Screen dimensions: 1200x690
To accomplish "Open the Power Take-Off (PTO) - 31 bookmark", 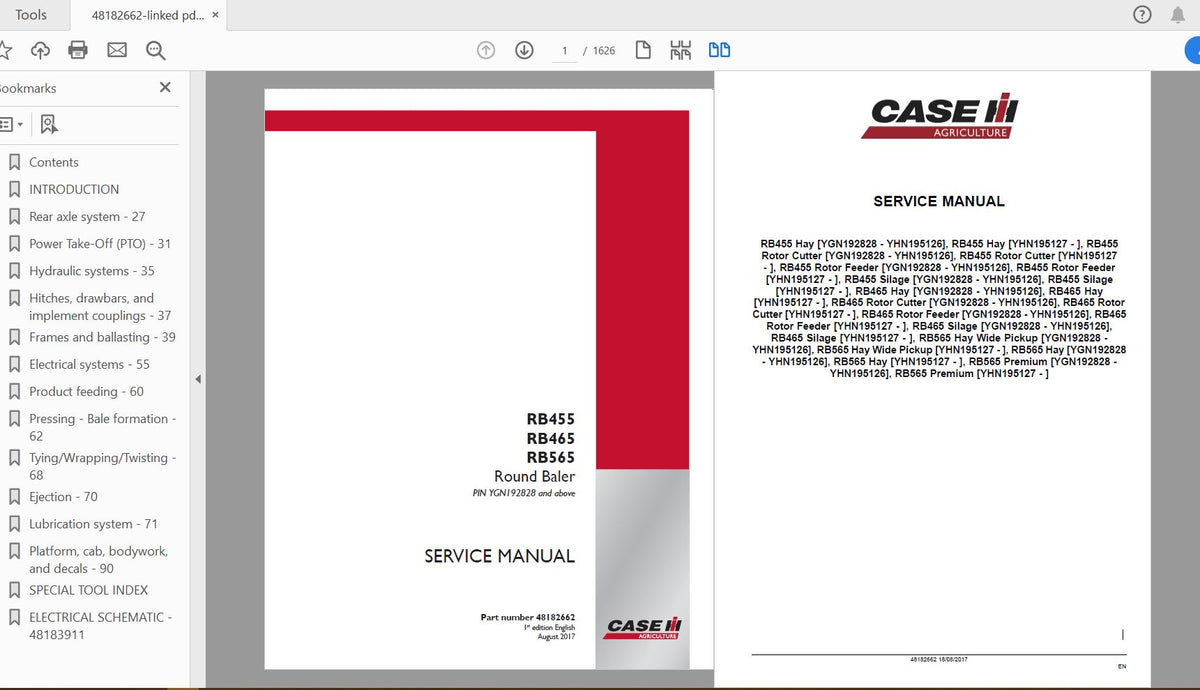I will (100, 243).
